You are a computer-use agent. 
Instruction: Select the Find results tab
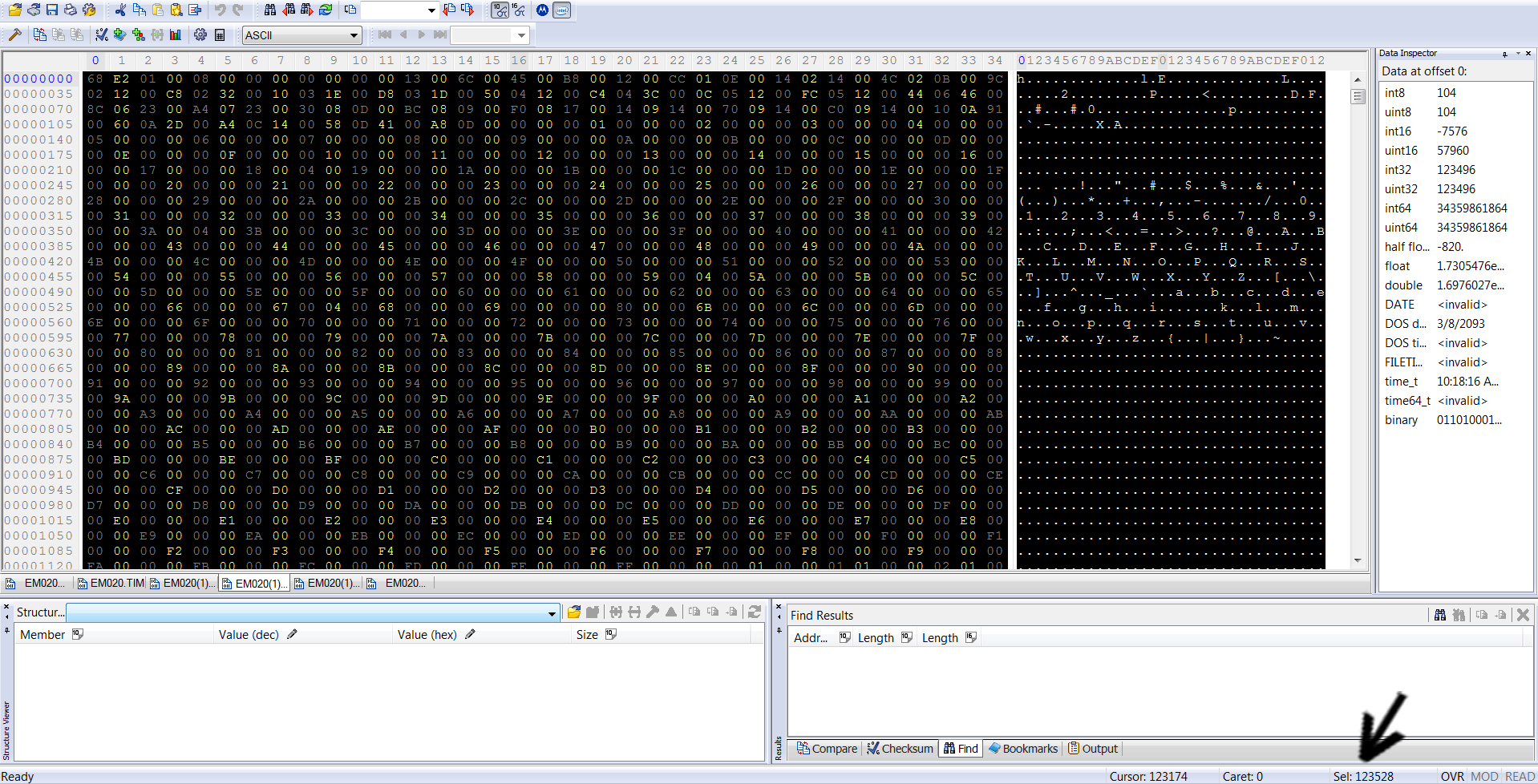[961, 749]
